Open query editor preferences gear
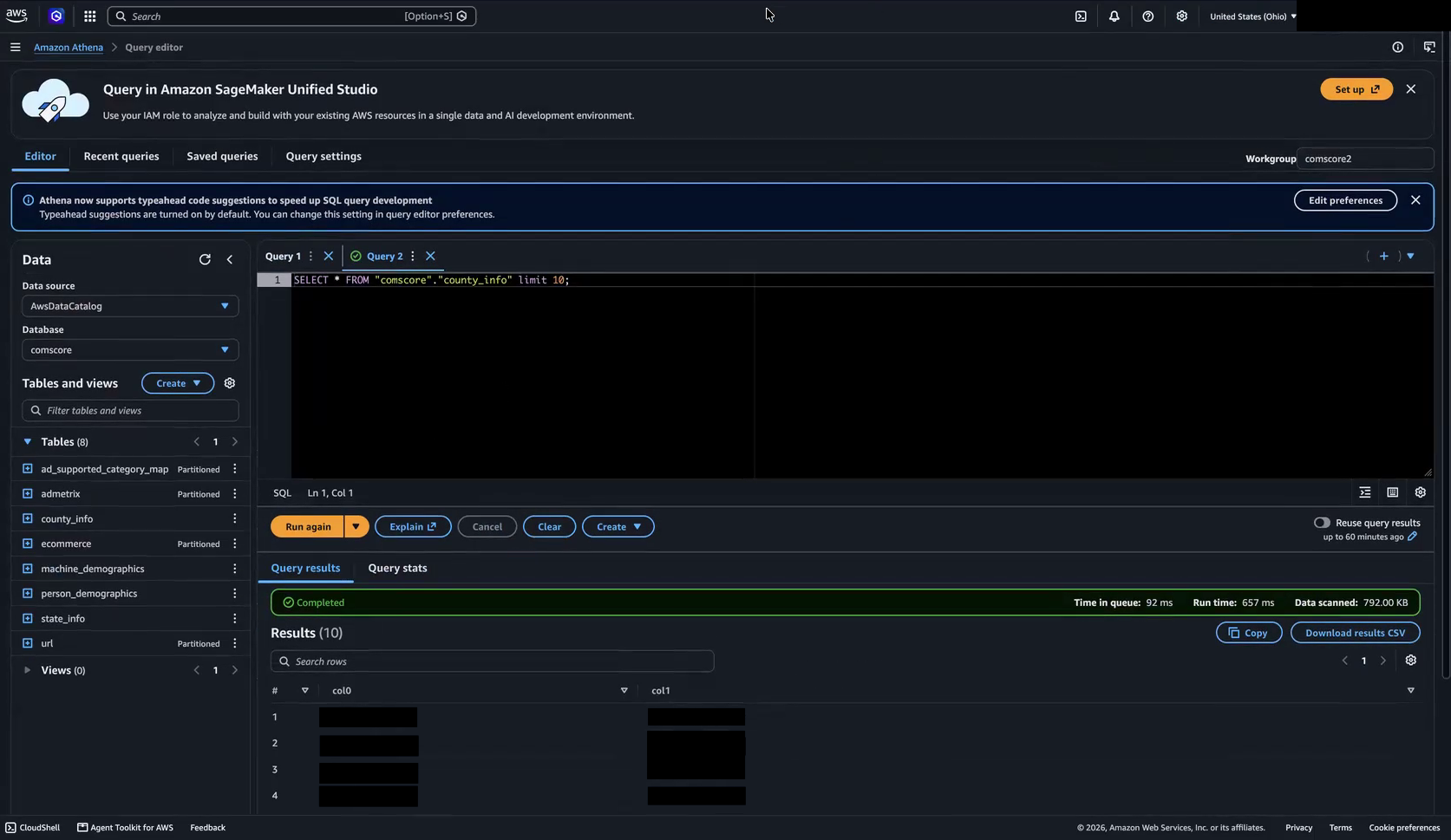The width and height of the screenshot is (1451, 840). point(1421,492)
